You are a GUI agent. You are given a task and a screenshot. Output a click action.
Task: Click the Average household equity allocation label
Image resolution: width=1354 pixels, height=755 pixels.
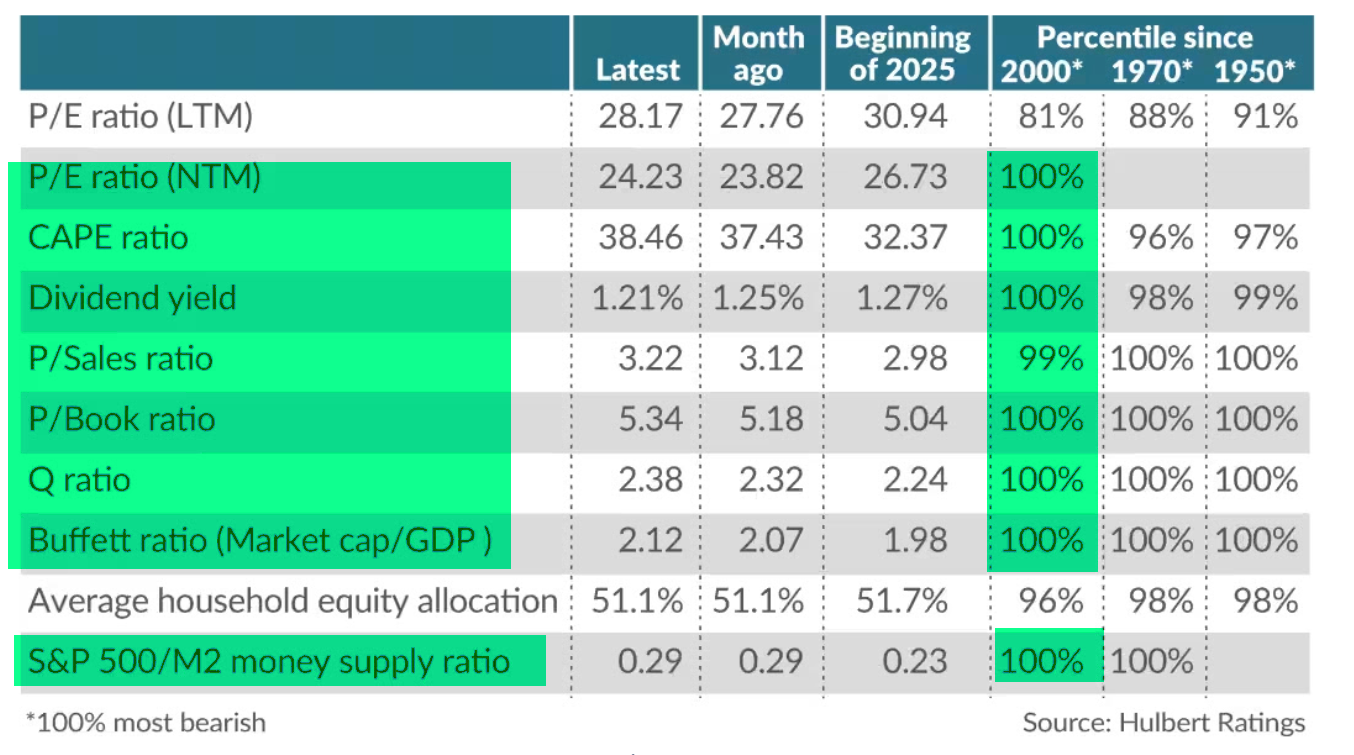coord(293,601)
